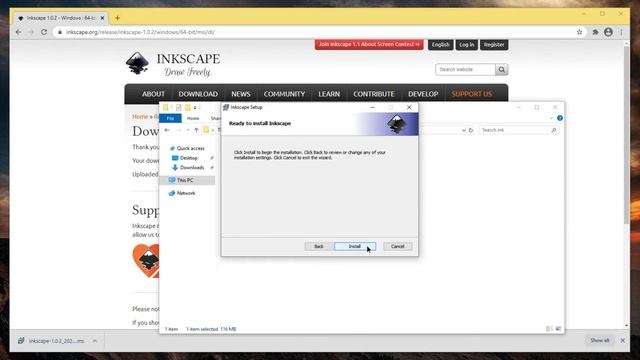Click browser back arrow
This screenshot has height=360, width=640.
[x=18, y=32]
